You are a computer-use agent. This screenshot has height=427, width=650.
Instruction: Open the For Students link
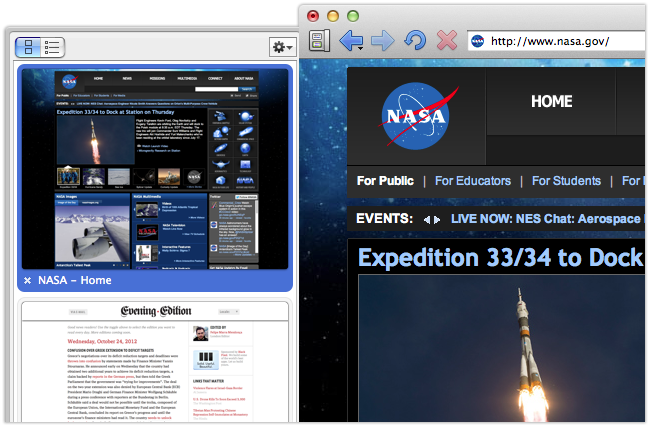pyautogui.click(x=566, y=181)
